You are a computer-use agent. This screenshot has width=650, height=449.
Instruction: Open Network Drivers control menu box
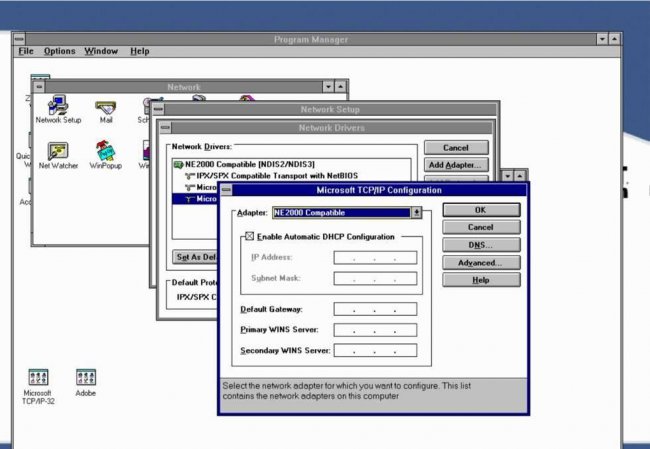pyautogui.click(x=165, y=127)
